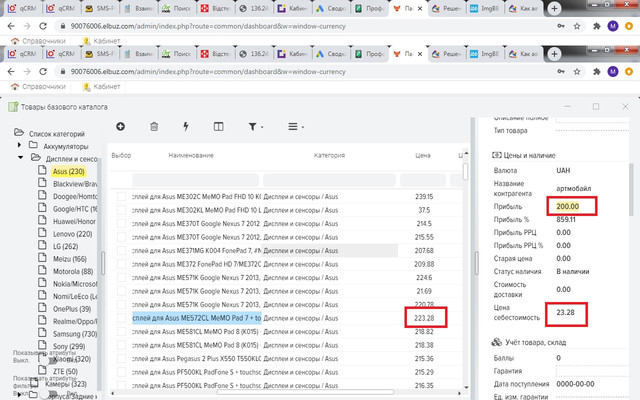
Task: Click the page icon beside ZTE (50)
Action: pyautogui.click(x=42, y=370)
